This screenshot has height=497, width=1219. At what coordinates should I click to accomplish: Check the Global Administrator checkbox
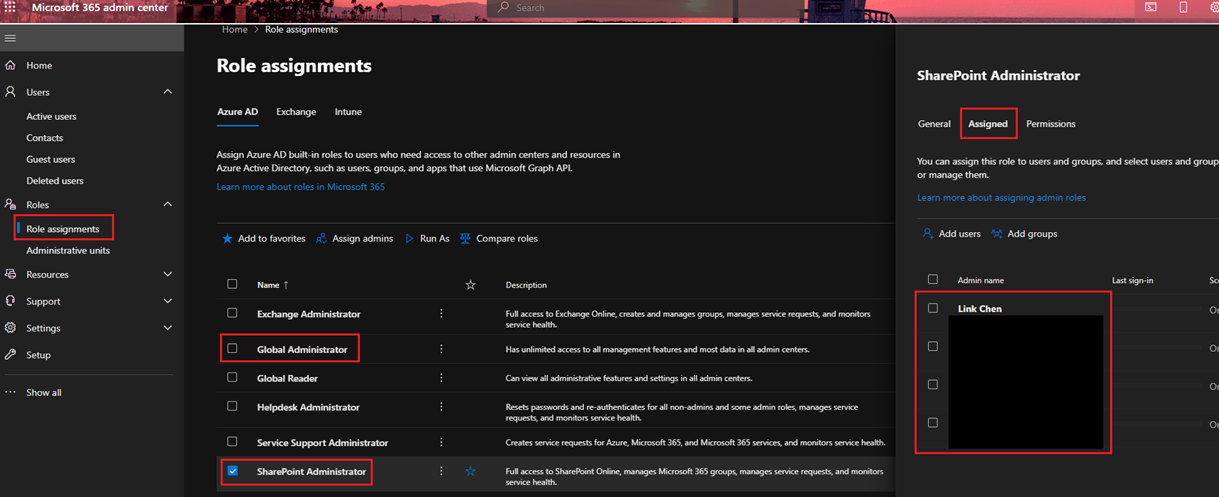click(232, 349)
